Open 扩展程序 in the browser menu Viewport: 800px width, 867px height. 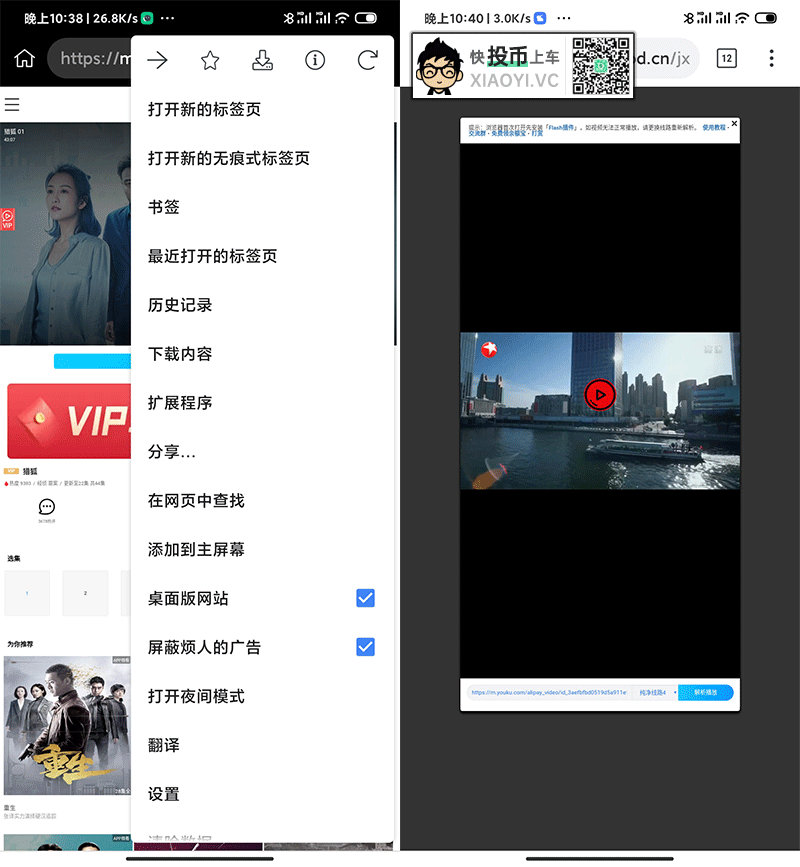(180, 403)
